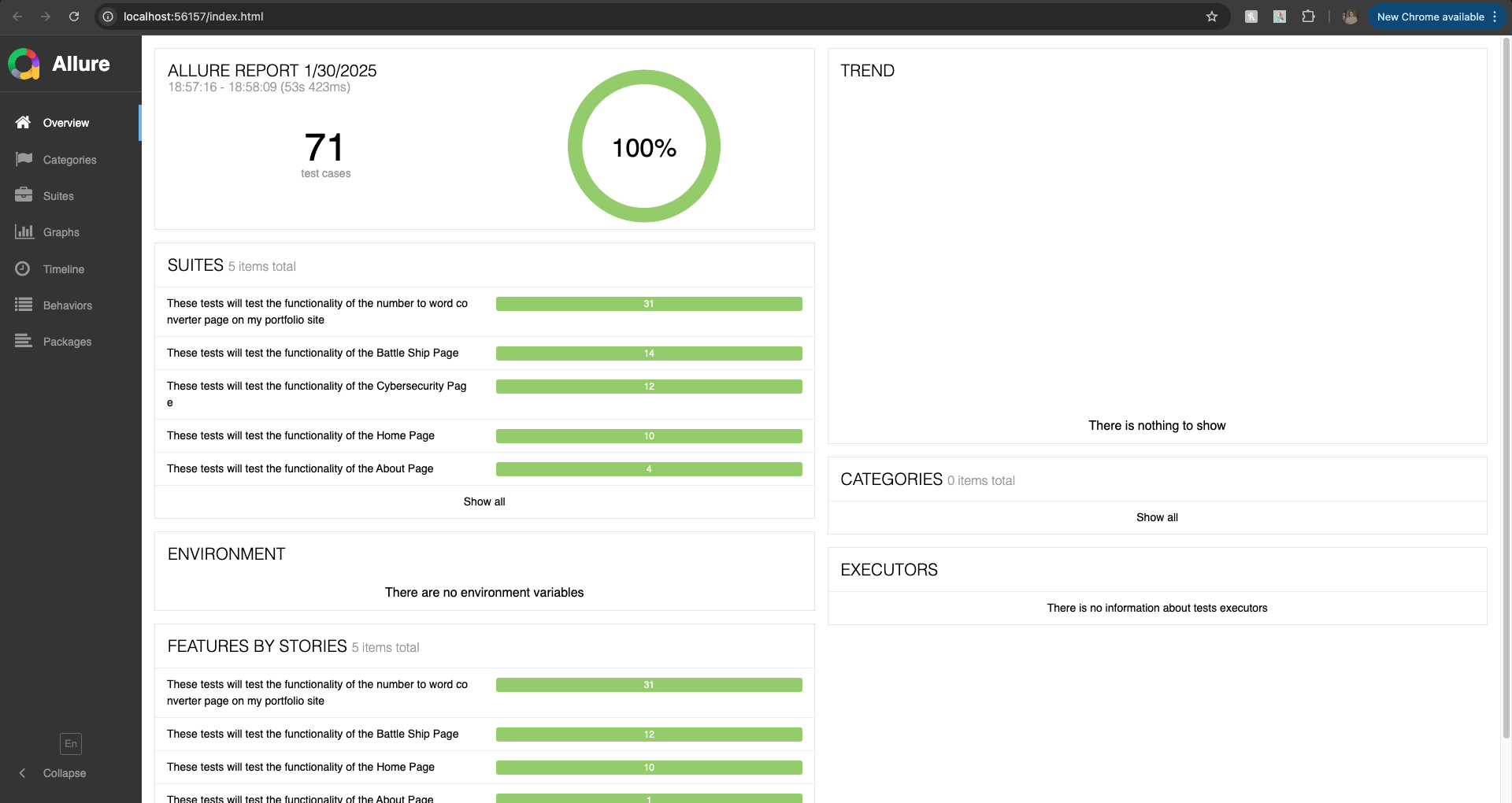
Task: Open Graphs via the bar chart icon
Action: (x=24, y=231)
